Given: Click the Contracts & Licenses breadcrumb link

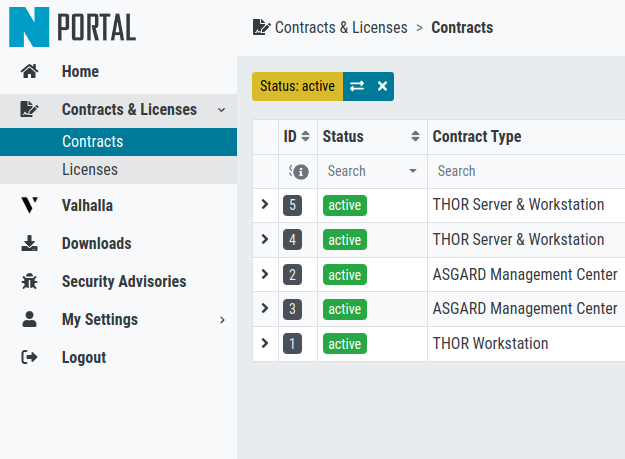Looking at the screenshot, I should tap(341, 28).
